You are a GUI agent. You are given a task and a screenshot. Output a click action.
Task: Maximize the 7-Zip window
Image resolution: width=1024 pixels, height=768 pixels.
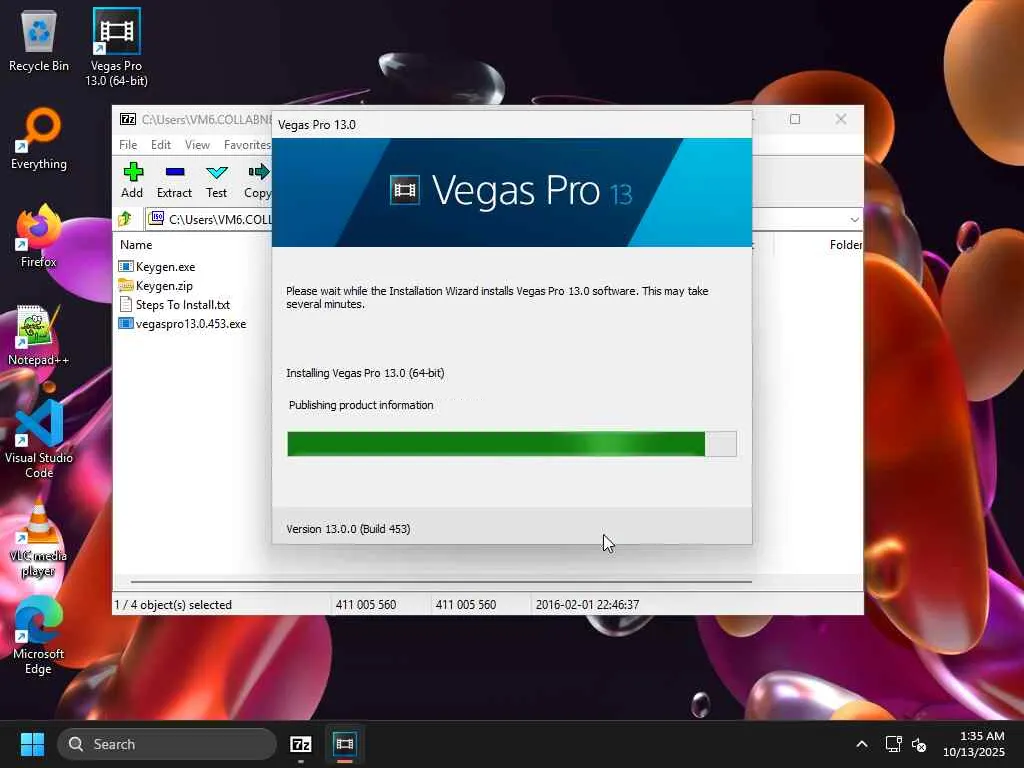[x=795, y=119]
